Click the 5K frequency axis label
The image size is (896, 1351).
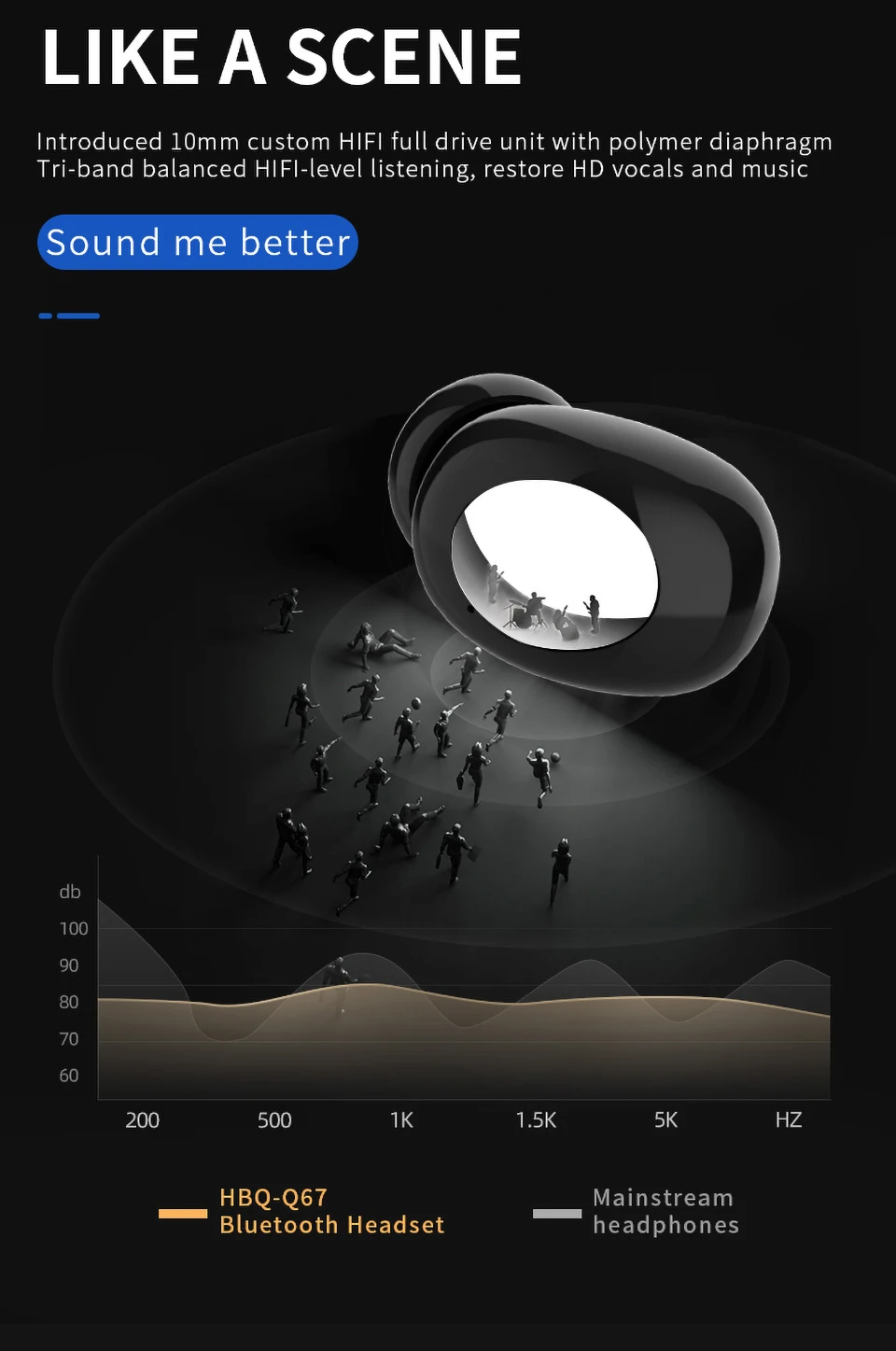(x=665, y=1119)
